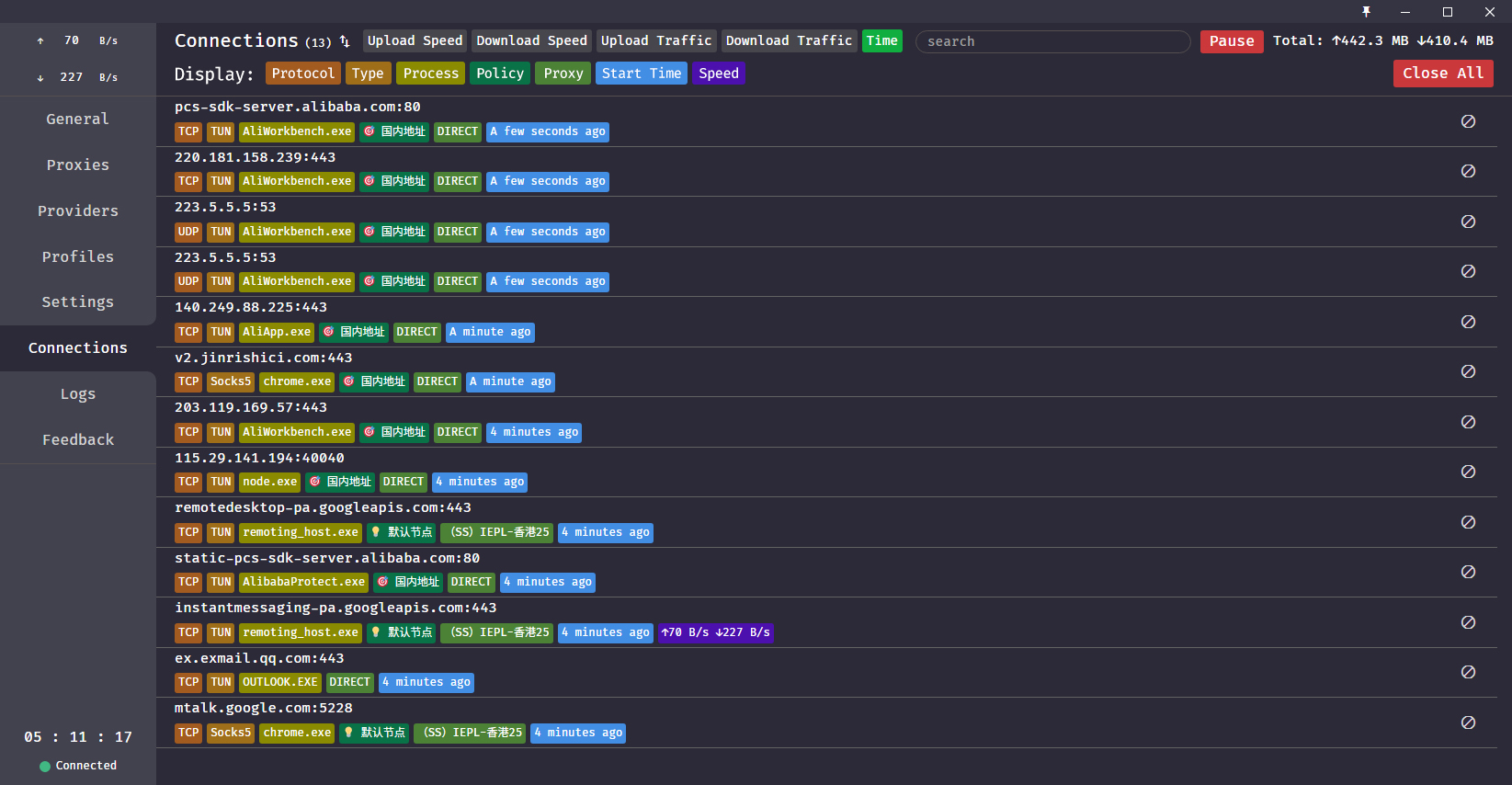Click the 05:11:17 uptime timer
Viewport: 1512px width, 785px height.
click(x=78, y=737)
